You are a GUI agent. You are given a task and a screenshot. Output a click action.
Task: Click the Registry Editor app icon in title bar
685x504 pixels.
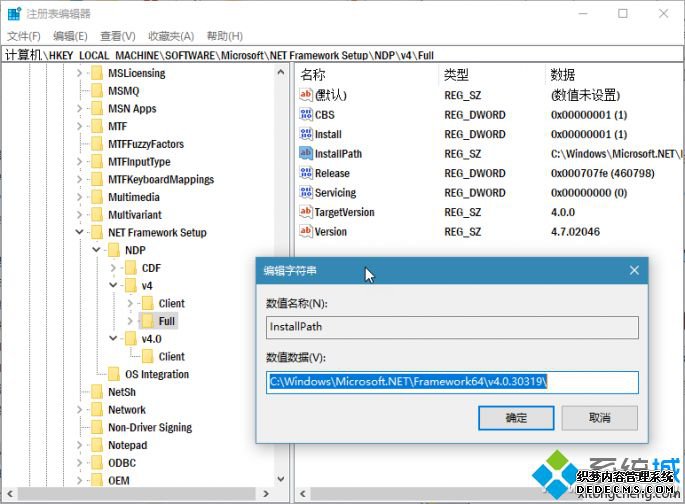14,14
